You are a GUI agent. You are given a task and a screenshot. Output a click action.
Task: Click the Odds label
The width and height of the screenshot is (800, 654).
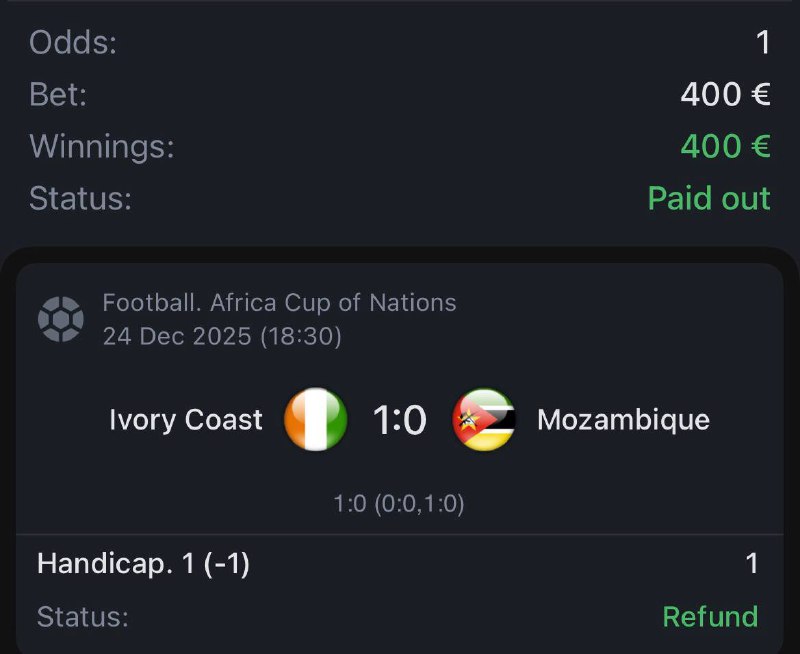(71, 43)
